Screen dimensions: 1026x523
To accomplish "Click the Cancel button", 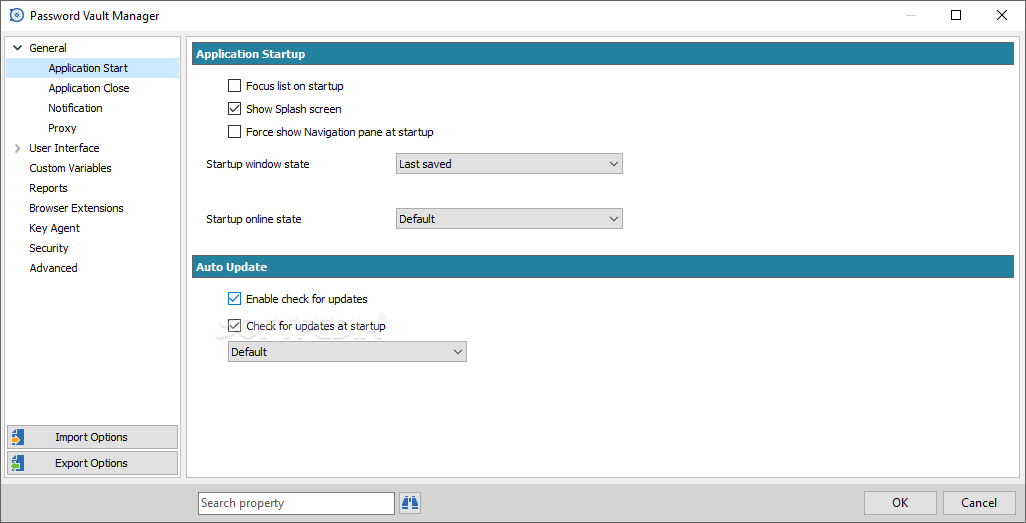I will pyautogui.click(x=979, y=503).
